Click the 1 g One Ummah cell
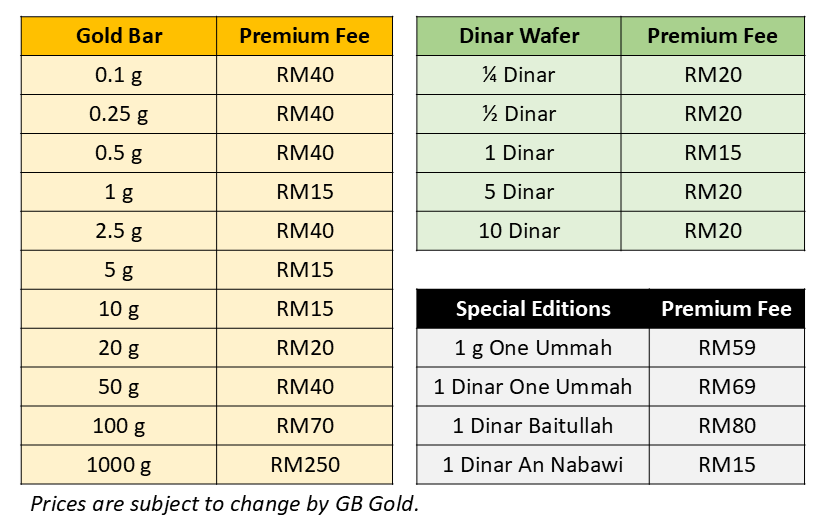Image resolution: width=821 pixels, height=531 pixels. coord(533,348)
